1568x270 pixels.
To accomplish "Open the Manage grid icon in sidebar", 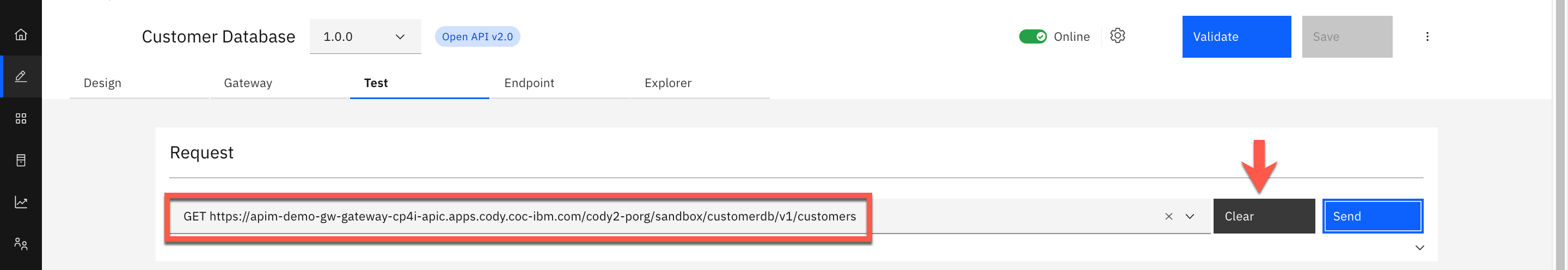I will coord(21,119).
